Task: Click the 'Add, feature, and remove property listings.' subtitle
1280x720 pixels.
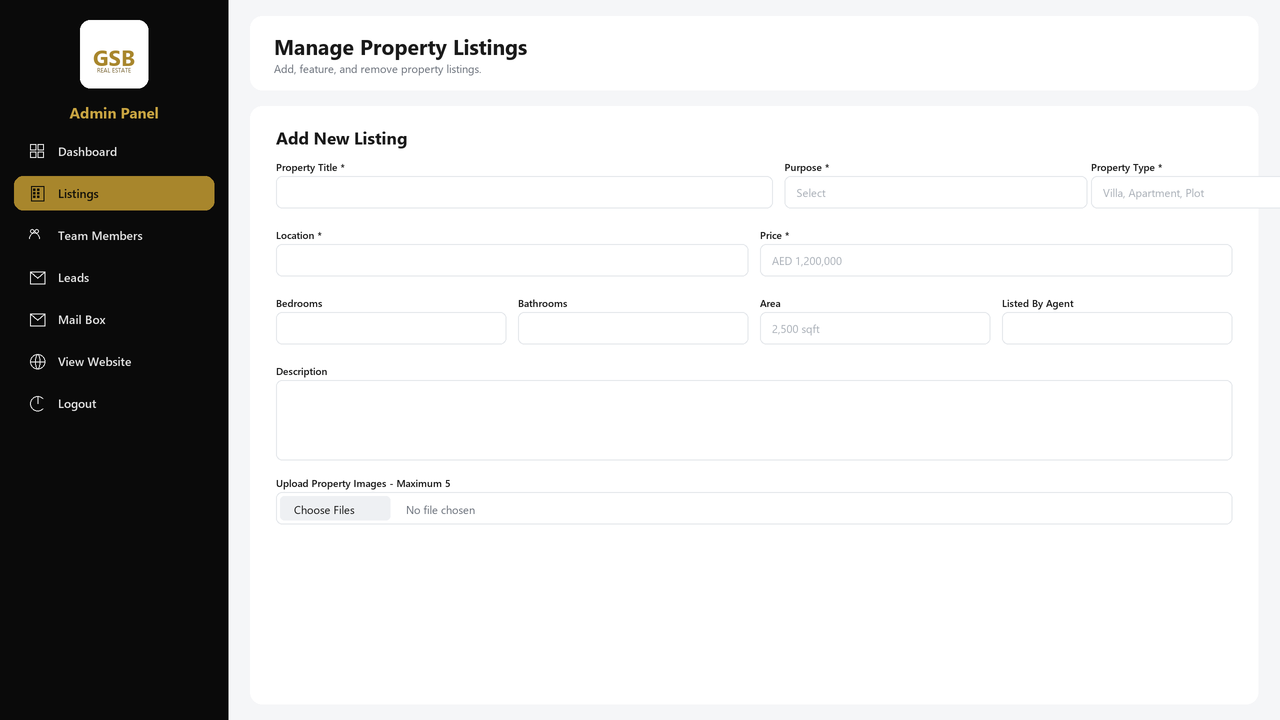Action: [x=377, y=70]
